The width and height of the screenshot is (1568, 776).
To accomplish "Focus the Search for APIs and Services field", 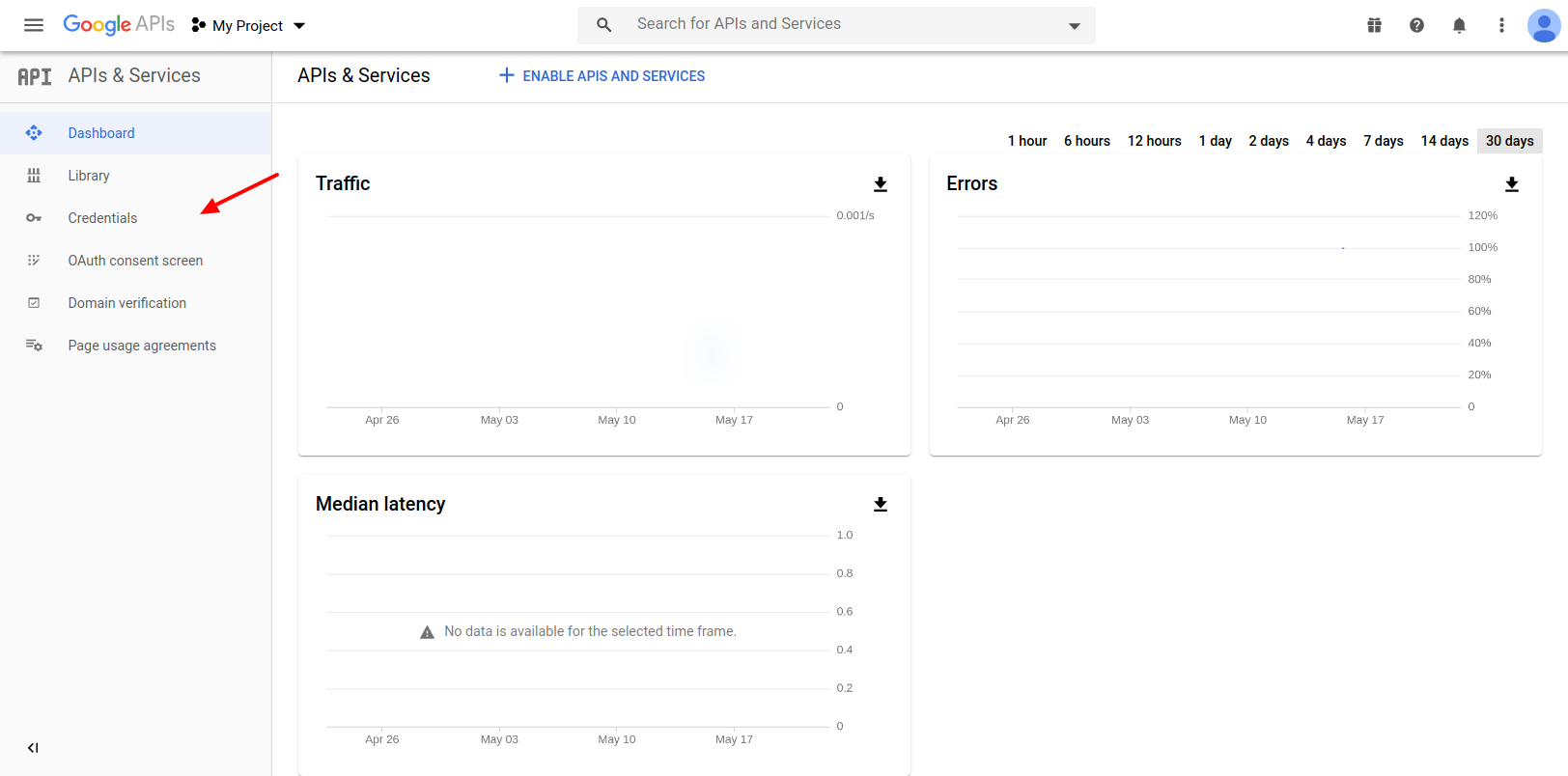I will 830,24.
